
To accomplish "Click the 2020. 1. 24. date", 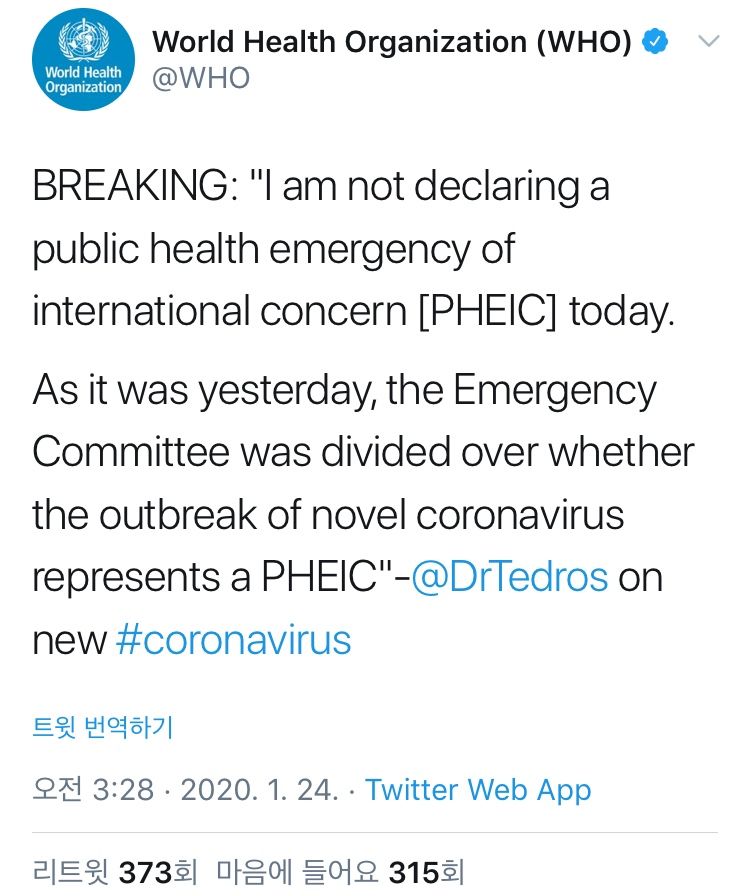I will pos(262,790).
